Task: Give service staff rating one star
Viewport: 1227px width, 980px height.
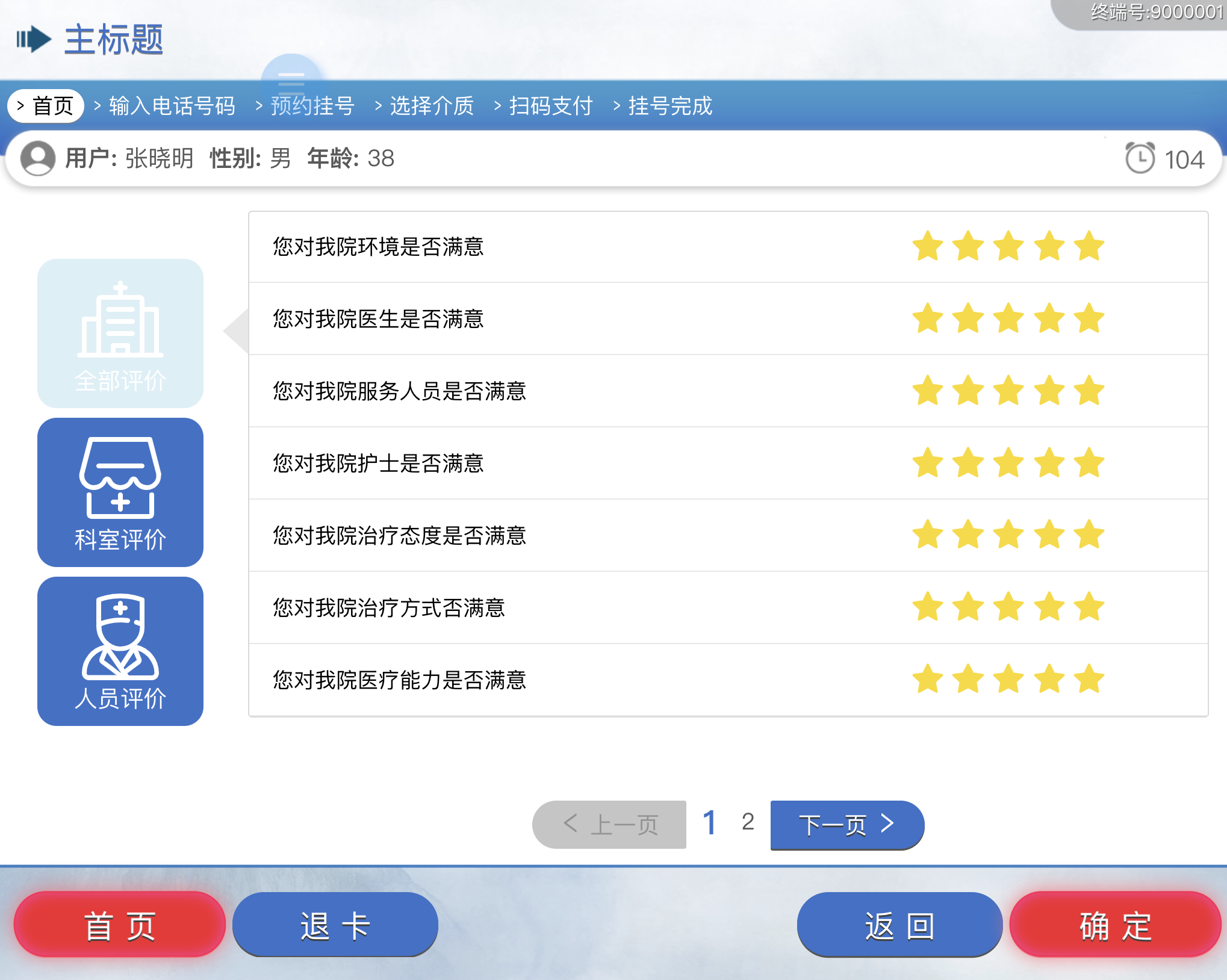Action: (928, 391)
